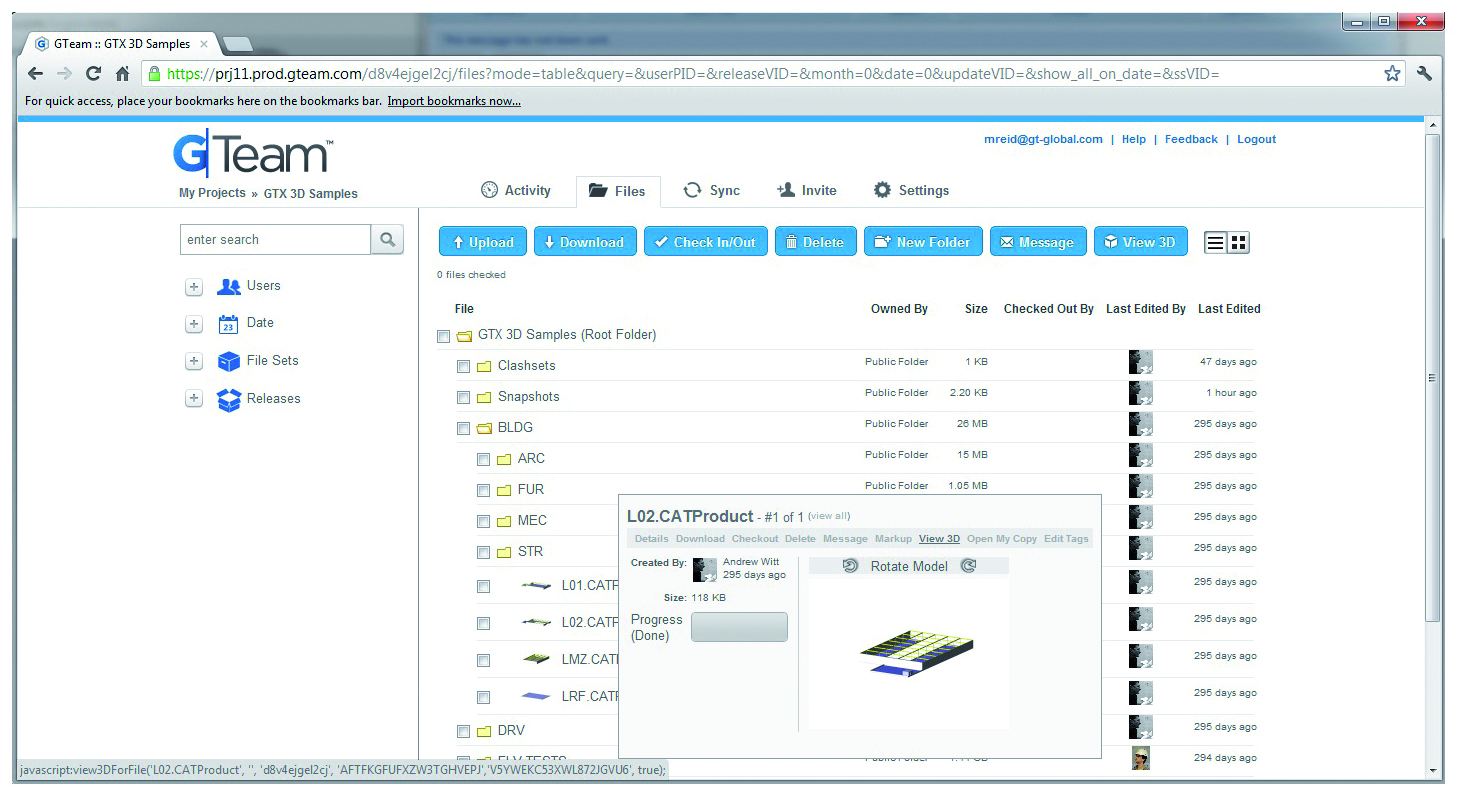Check the BLDG folder checkbox
Image resolution: width=1458 pixels, height=796 pixels.
(463, 429)
